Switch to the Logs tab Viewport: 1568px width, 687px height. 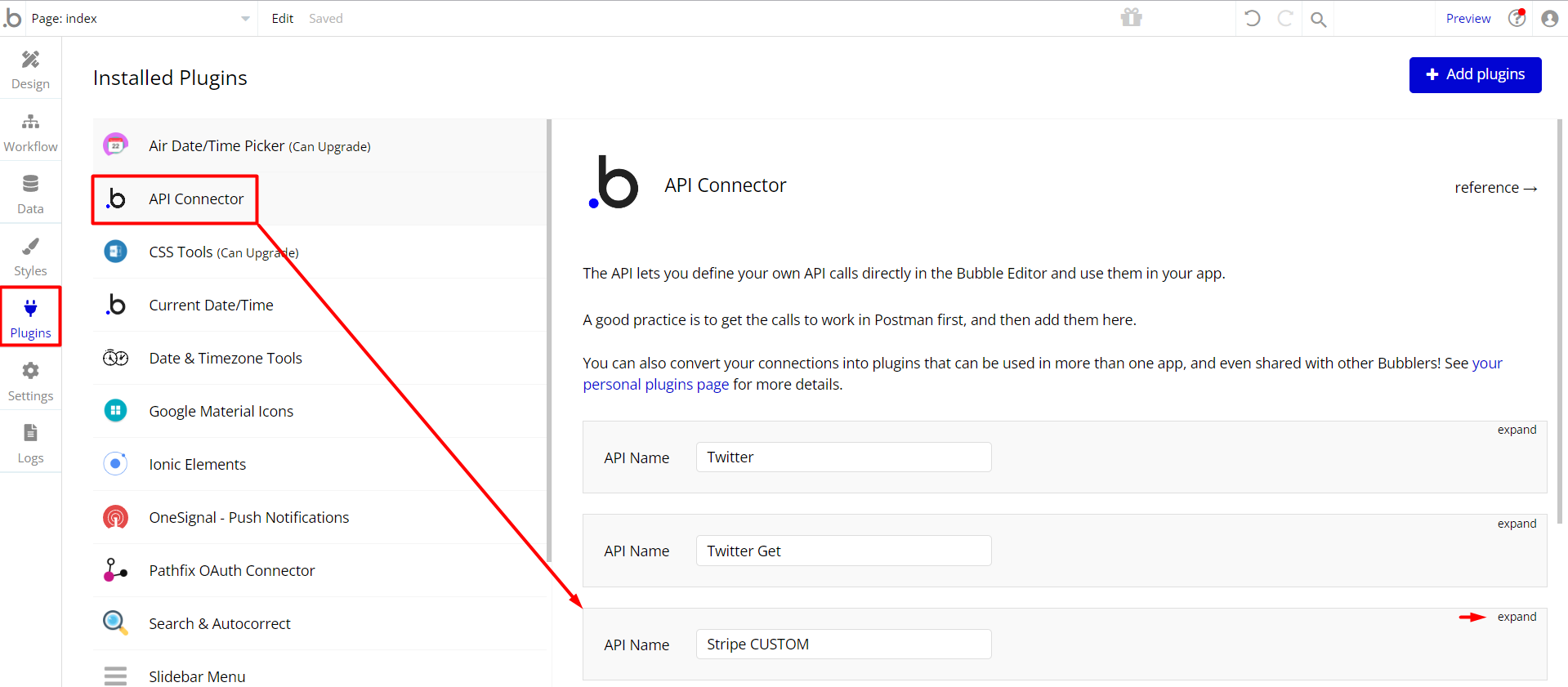(x=30, y=444)
